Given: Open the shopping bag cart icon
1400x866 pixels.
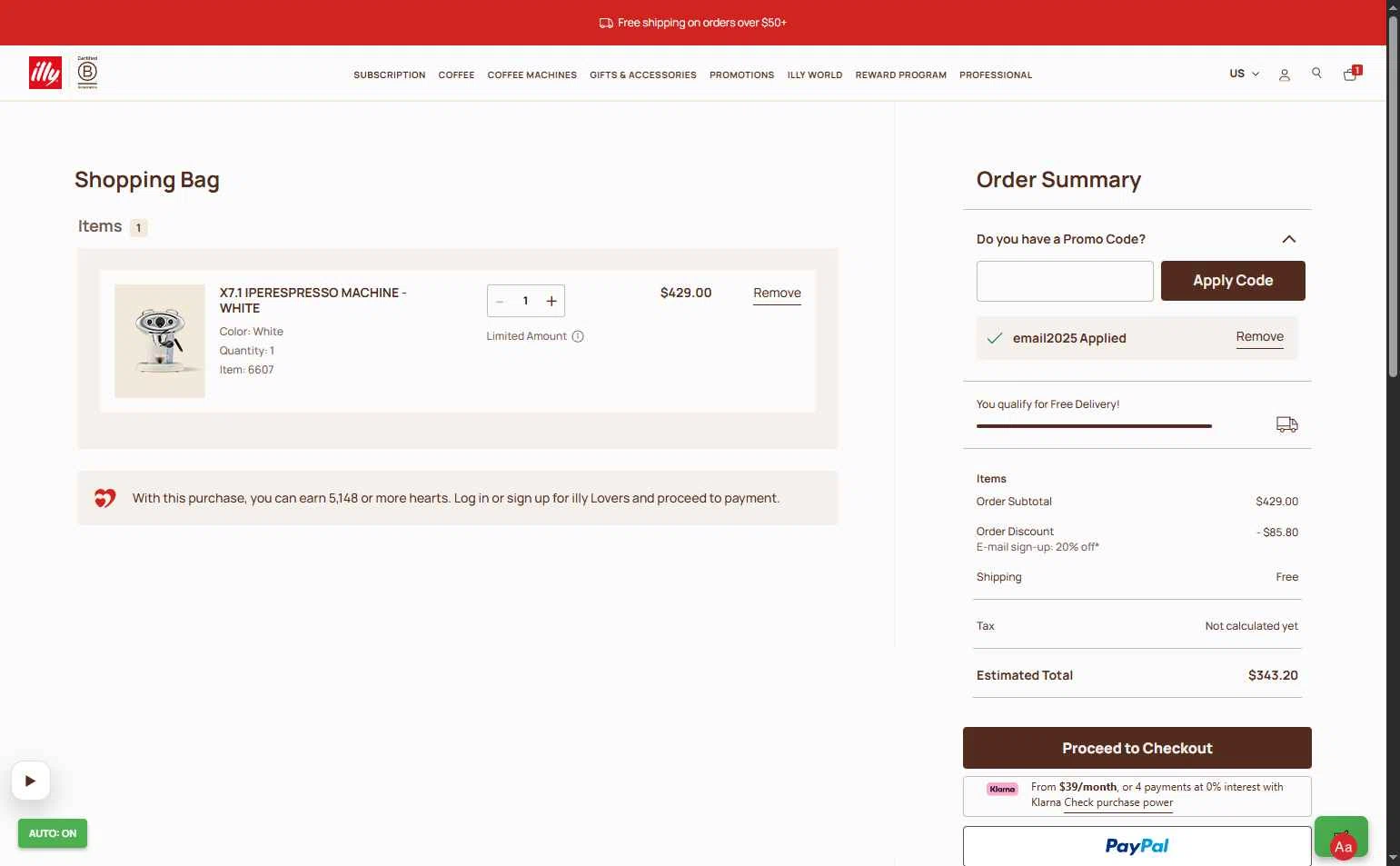Looking at the screenshot, I should 1352,74.
